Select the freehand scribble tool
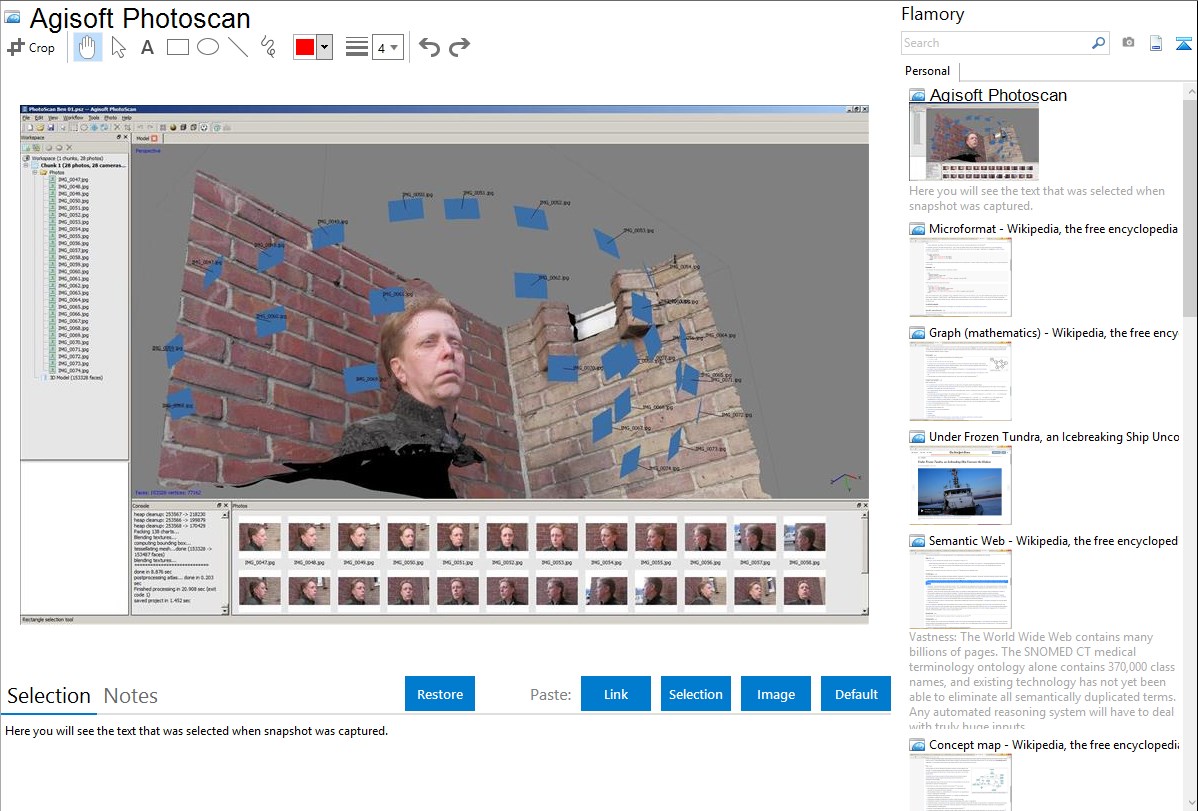This screenshot has width=1198, height=811. 268,47
